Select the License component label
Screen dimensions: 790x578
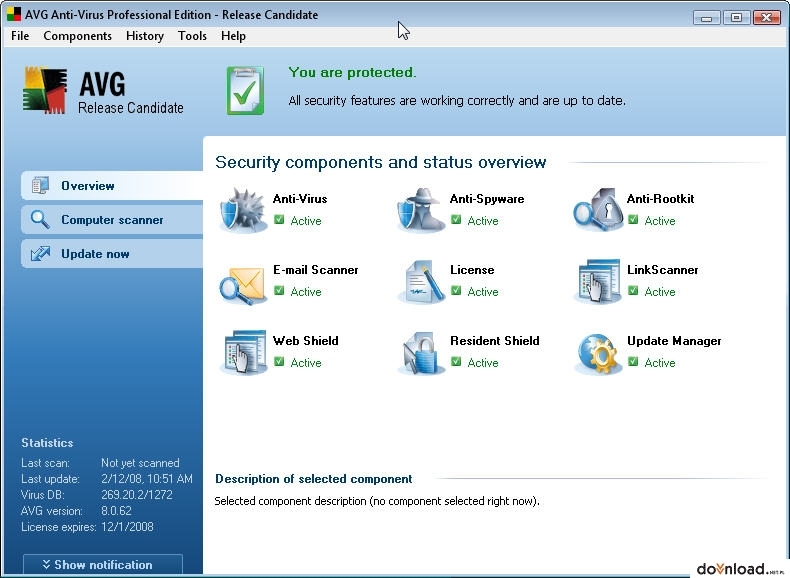click(472, 270)
